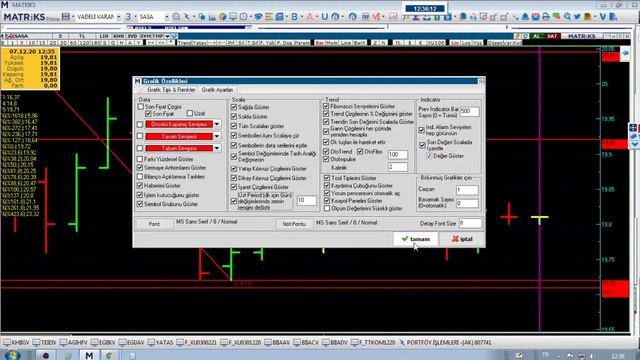
Task: Confirm dialog with tamam button
Action: (416, 239)
